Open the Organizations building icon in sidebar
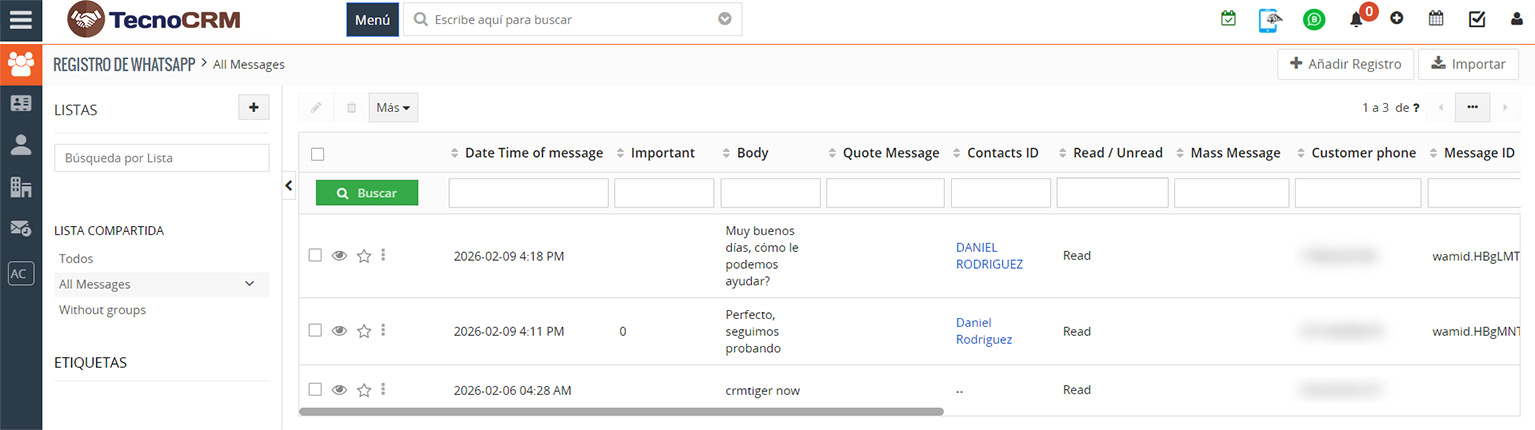This screenshot has height=430, width=1535. pos(21,186)
